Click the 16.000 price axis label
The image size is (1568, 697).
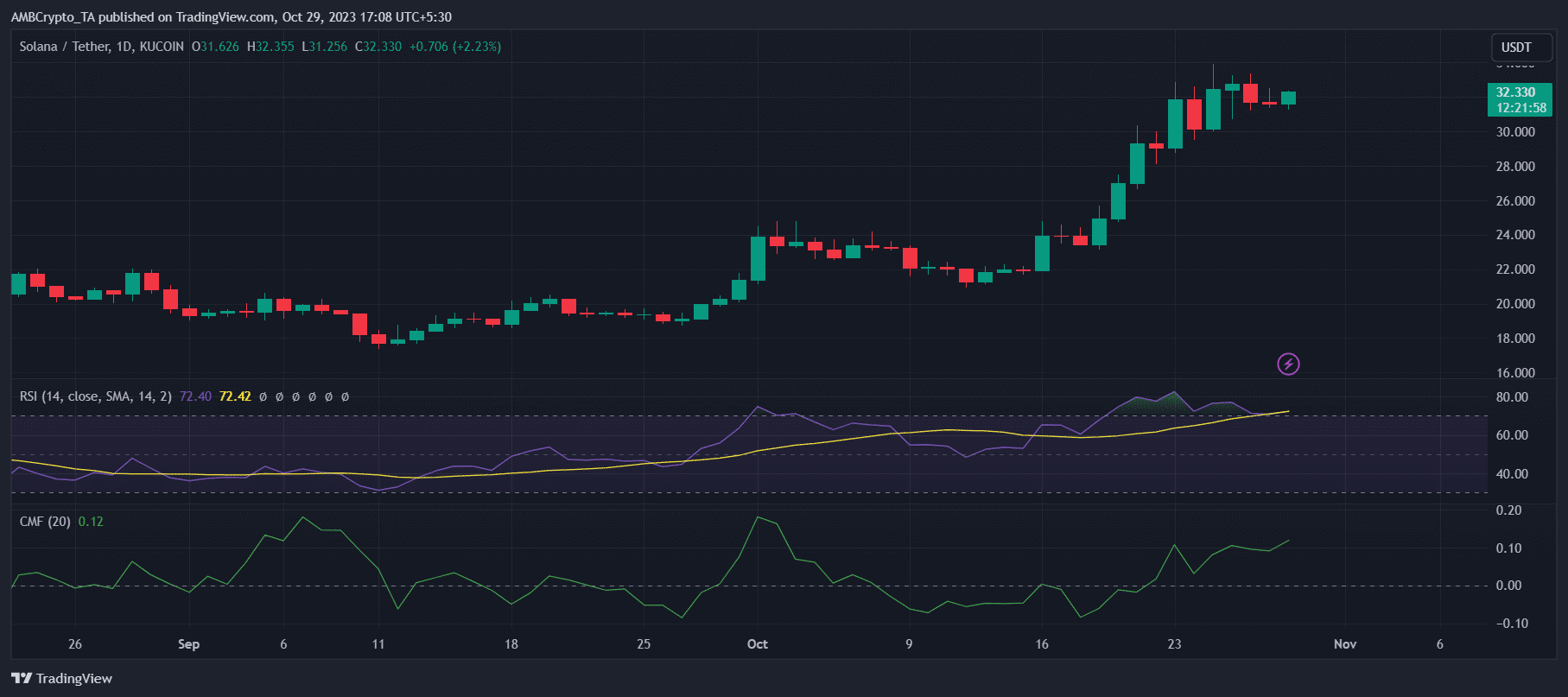[x=1515, y=373]
